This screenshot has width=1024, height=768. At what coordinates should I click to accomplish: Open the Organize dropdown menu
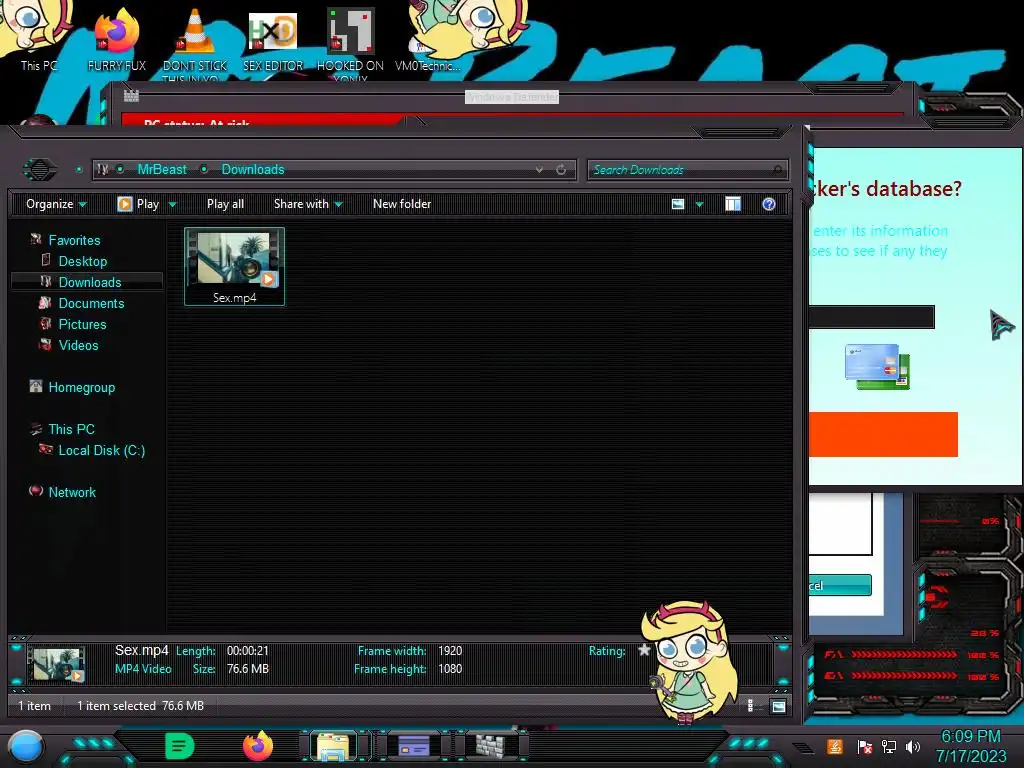point(56,204)
